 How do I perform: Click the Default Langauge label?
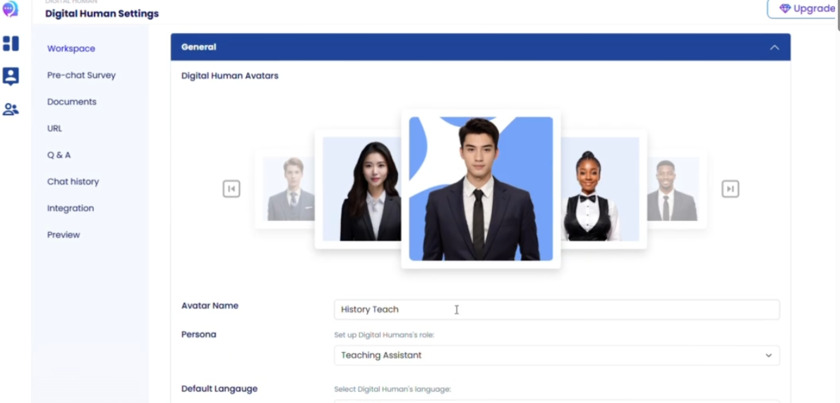[x=219, y=389]
